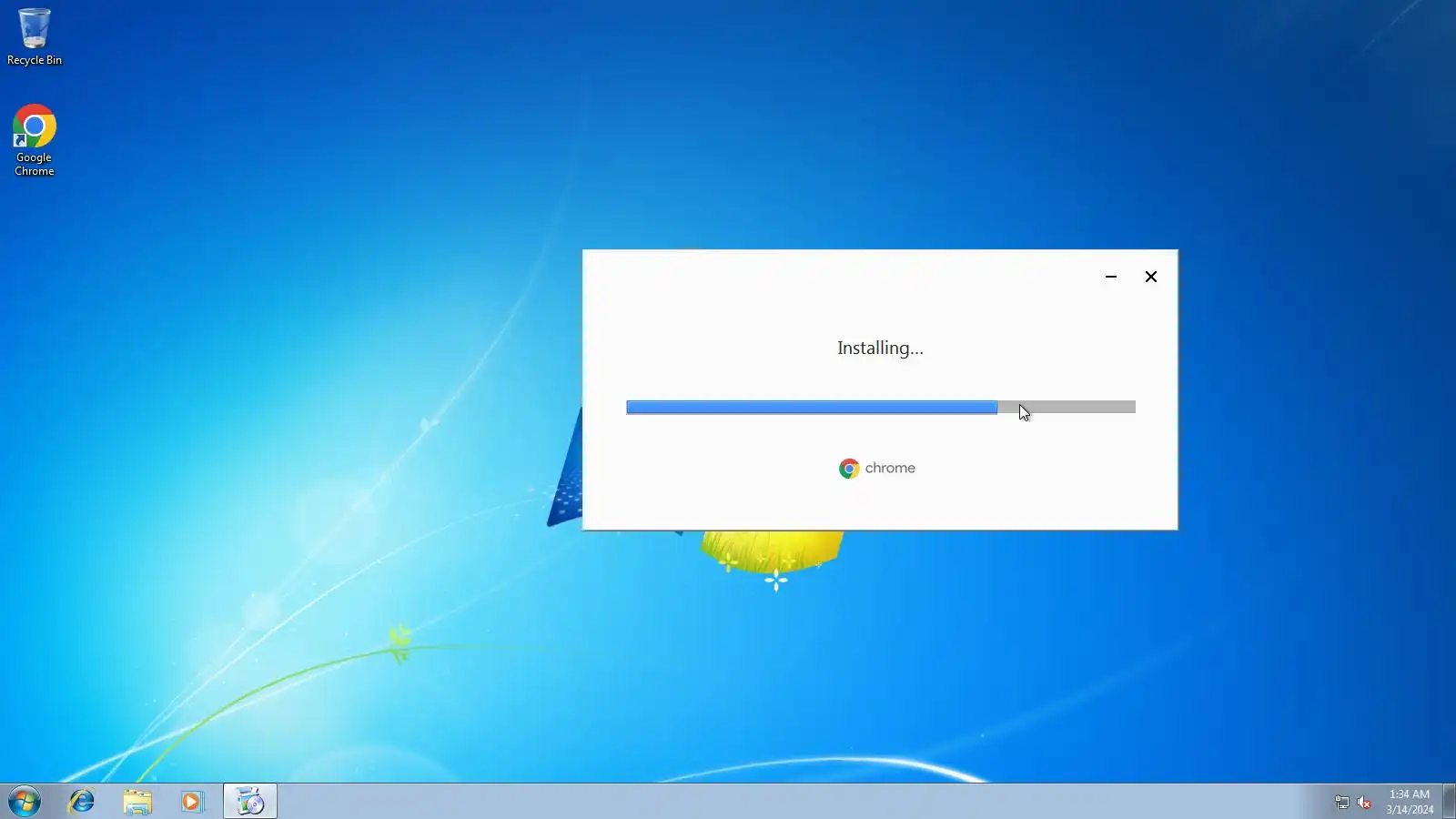The height and width of the screenshot is (819, 1456).
Task: Open Windows Media Player from taskbar
Action: pyautogui.click(x=192, y=802)
